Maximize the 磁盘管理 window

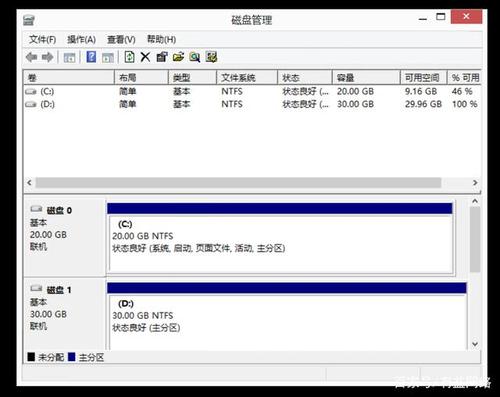tap(441, 17)
